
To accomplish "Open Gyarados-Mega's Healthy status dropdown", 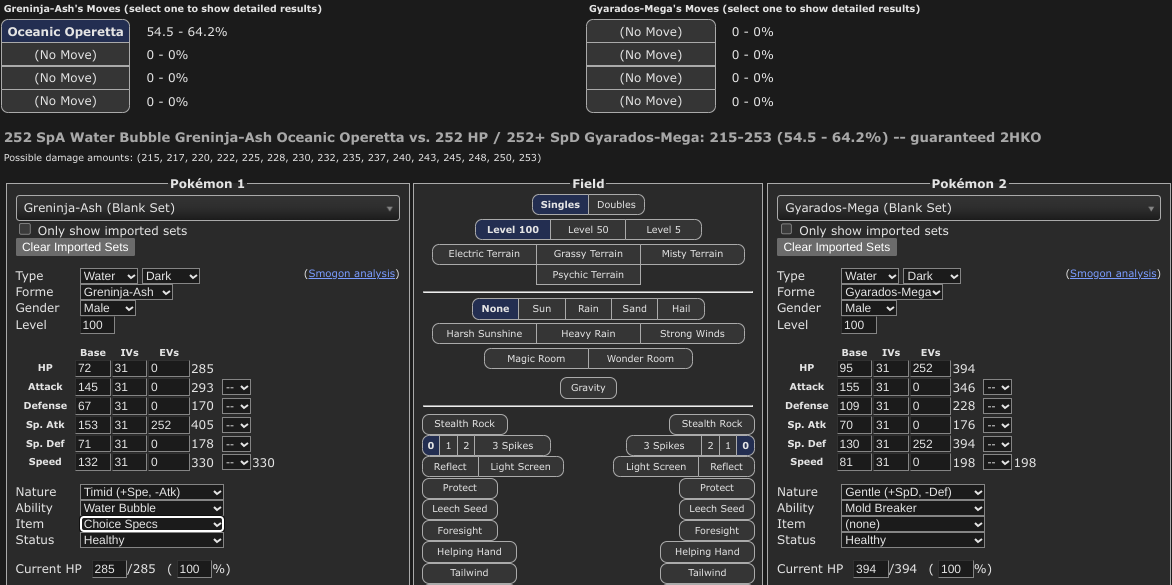I will 913,540.
